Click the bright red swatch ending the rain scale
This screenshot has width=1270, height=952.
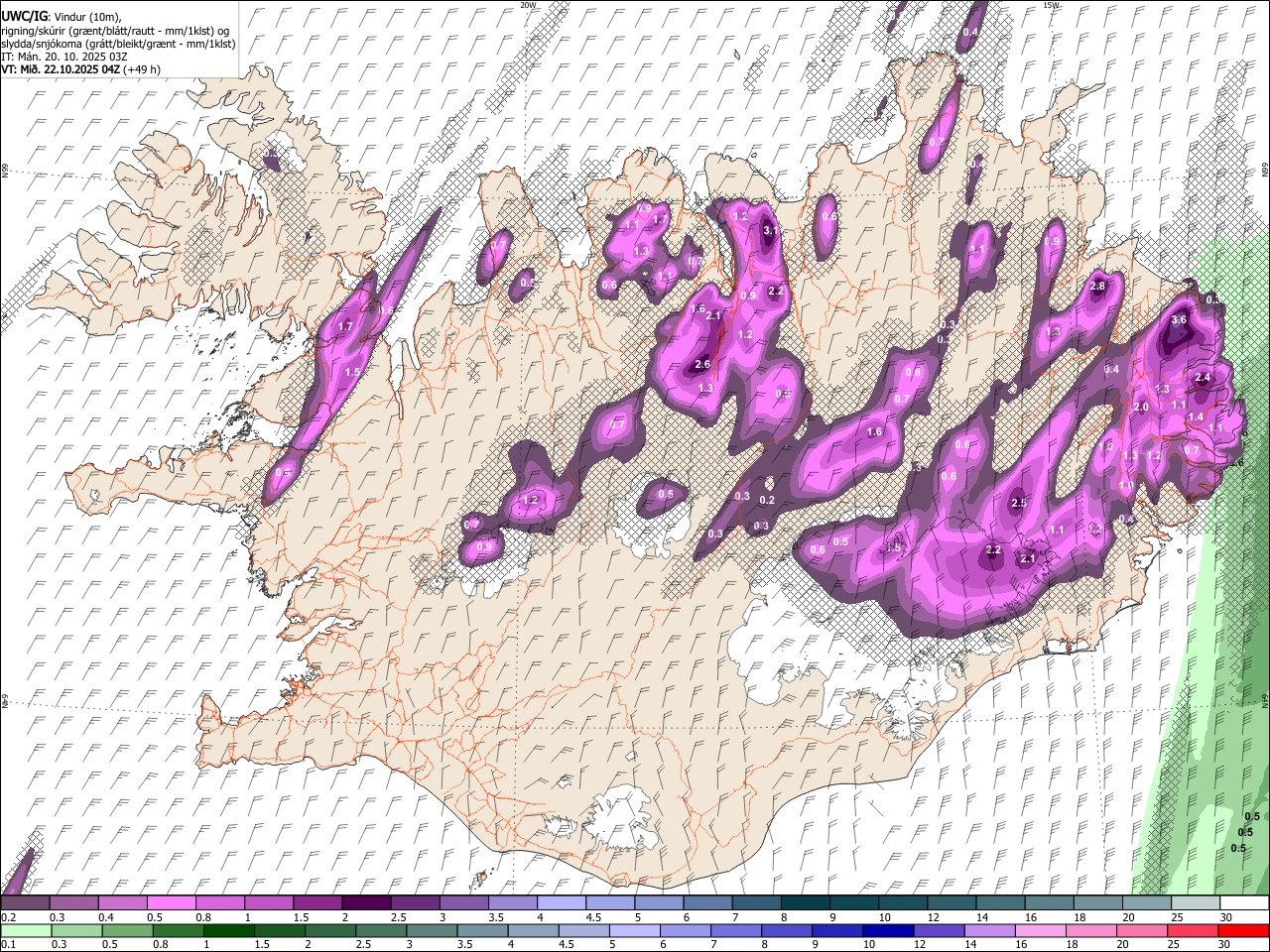[1243, 930]
